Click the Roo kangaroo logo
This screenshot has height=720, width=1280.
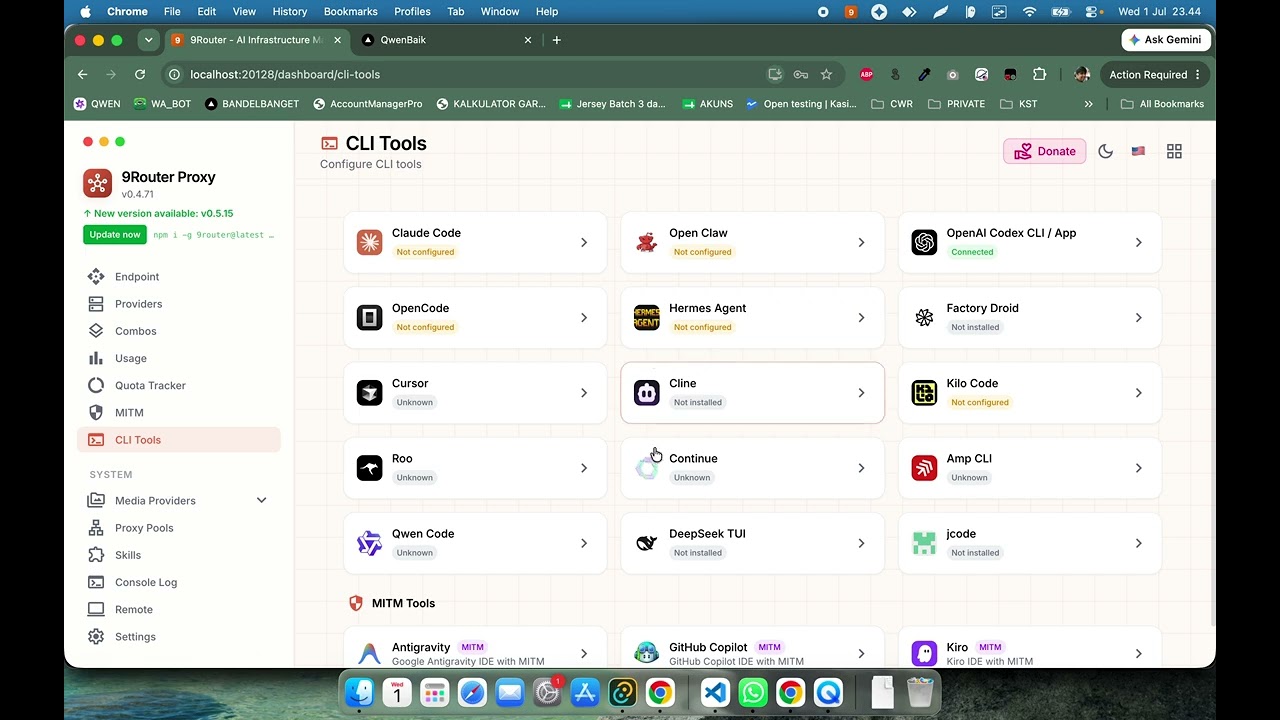coord(370,467)
